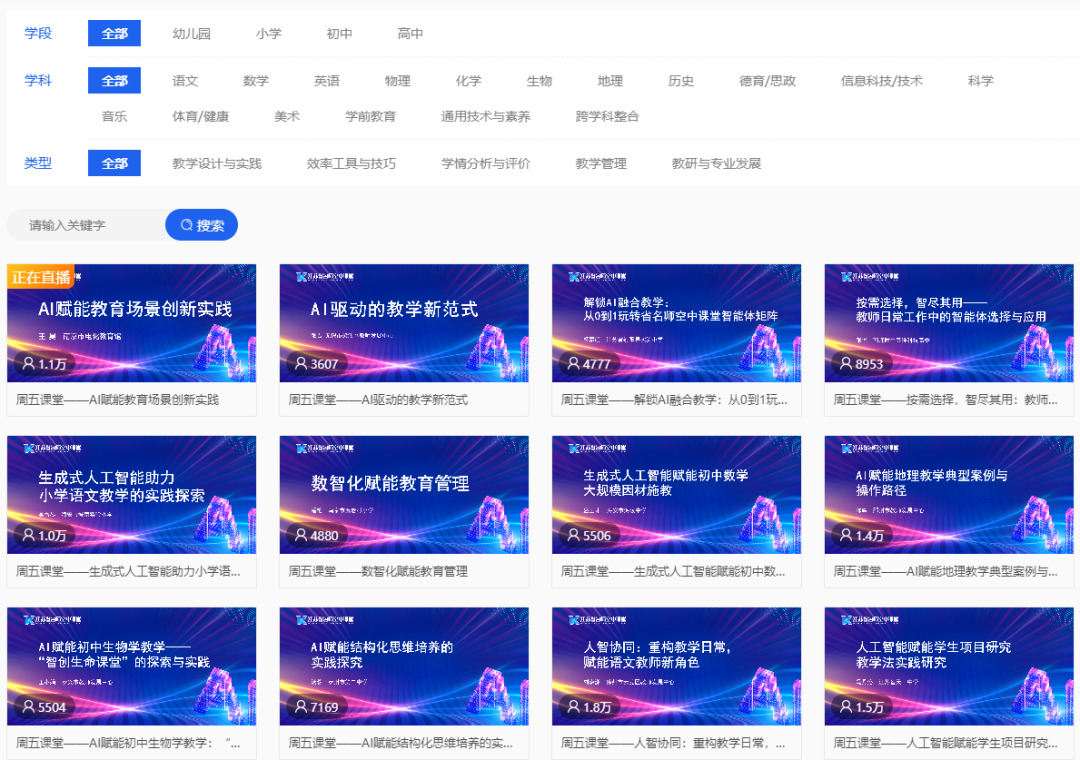Enable the 信息科技/技术 subject filter
Viewport: 1080px width, 760px height.
coord(884,81)
